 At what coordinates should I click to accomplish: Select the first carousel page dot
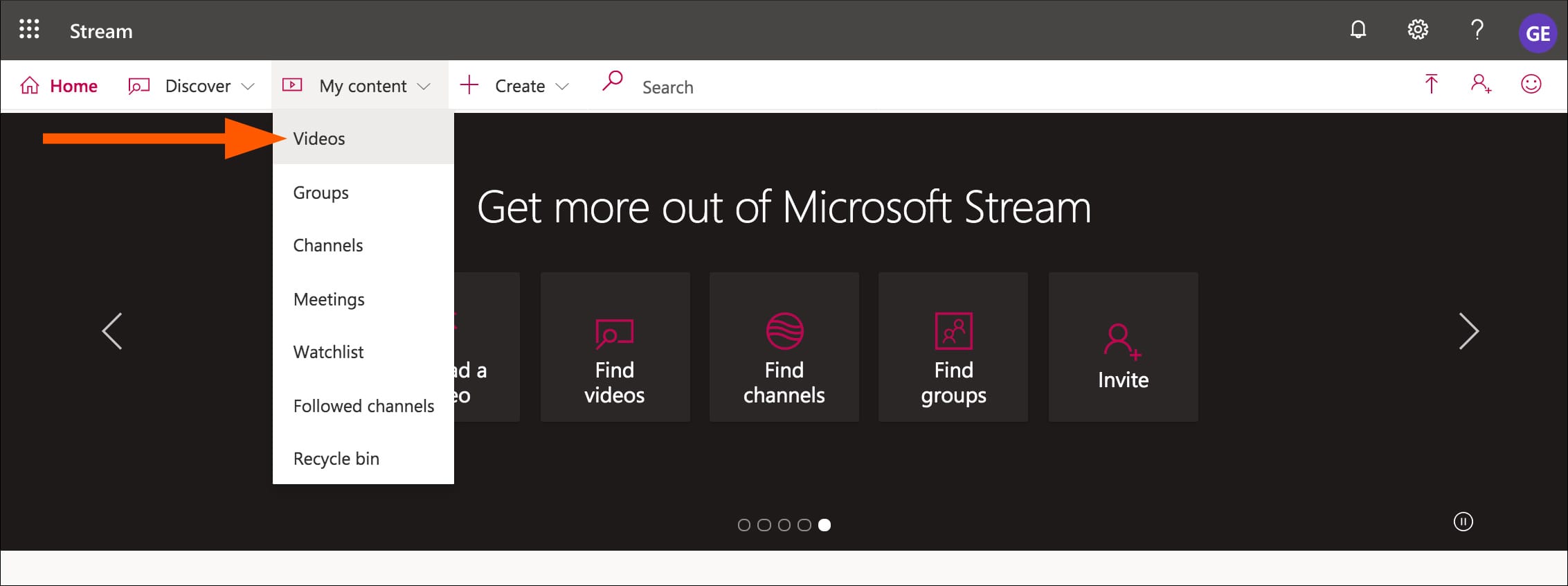point(744,525)
